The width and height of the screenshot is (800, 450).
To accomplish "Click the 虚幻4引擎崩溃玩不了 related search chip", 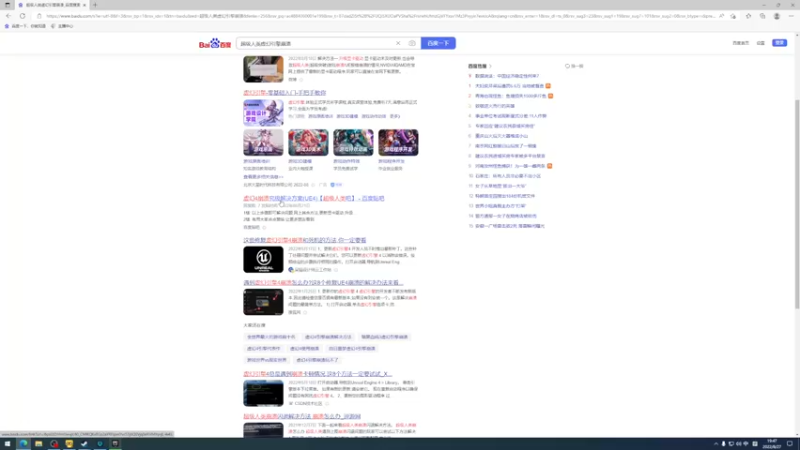I will [x=317, y=360].
